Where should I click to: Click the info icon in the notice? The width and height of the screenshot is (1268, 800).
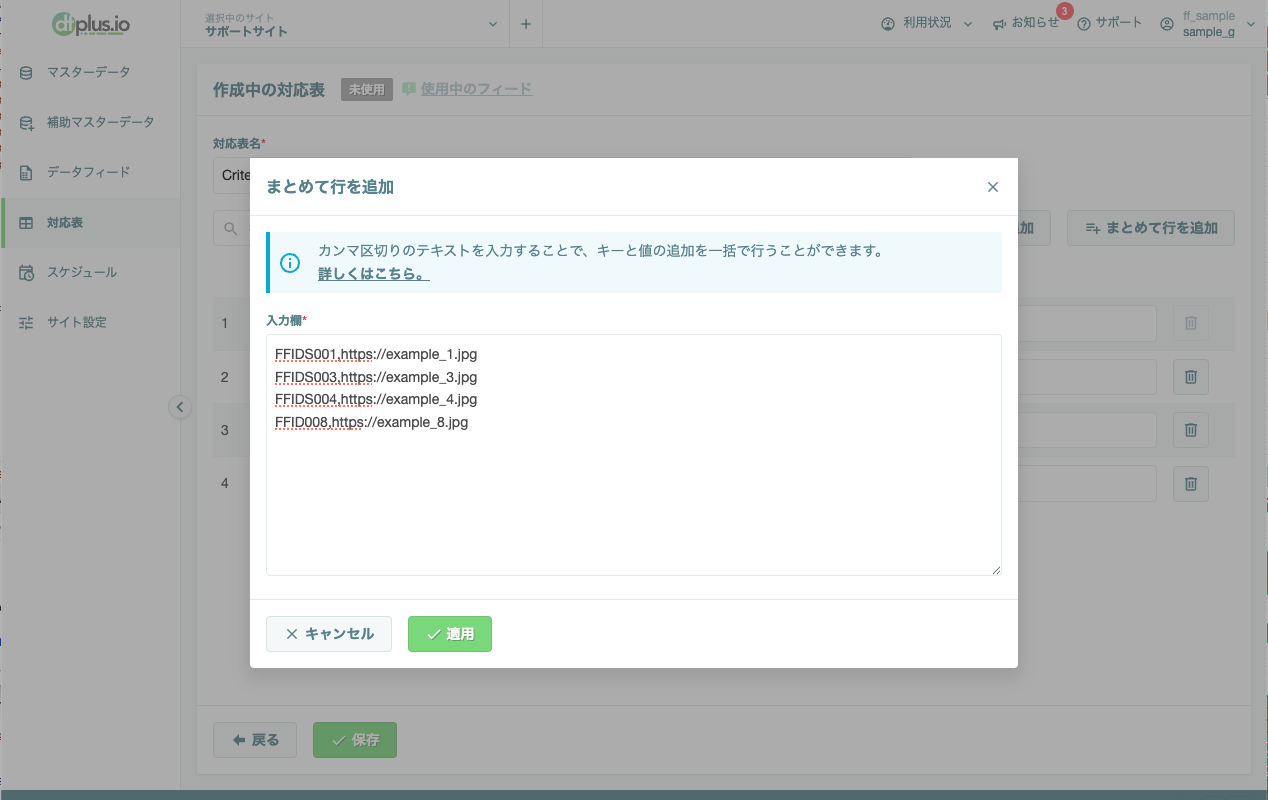[x=290, y=263]
